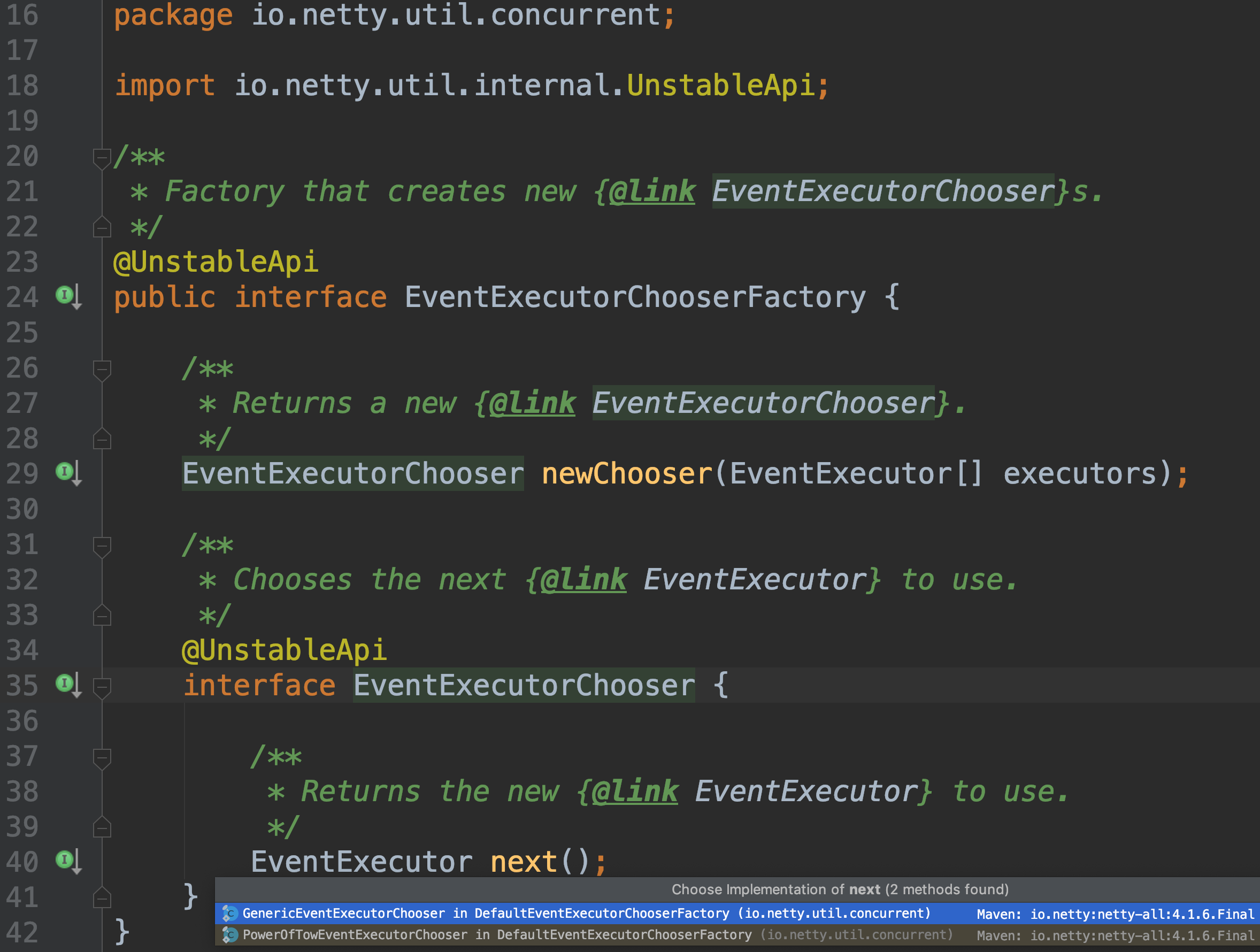Click implemented gutter icon next to next() method

pos(65,859)
